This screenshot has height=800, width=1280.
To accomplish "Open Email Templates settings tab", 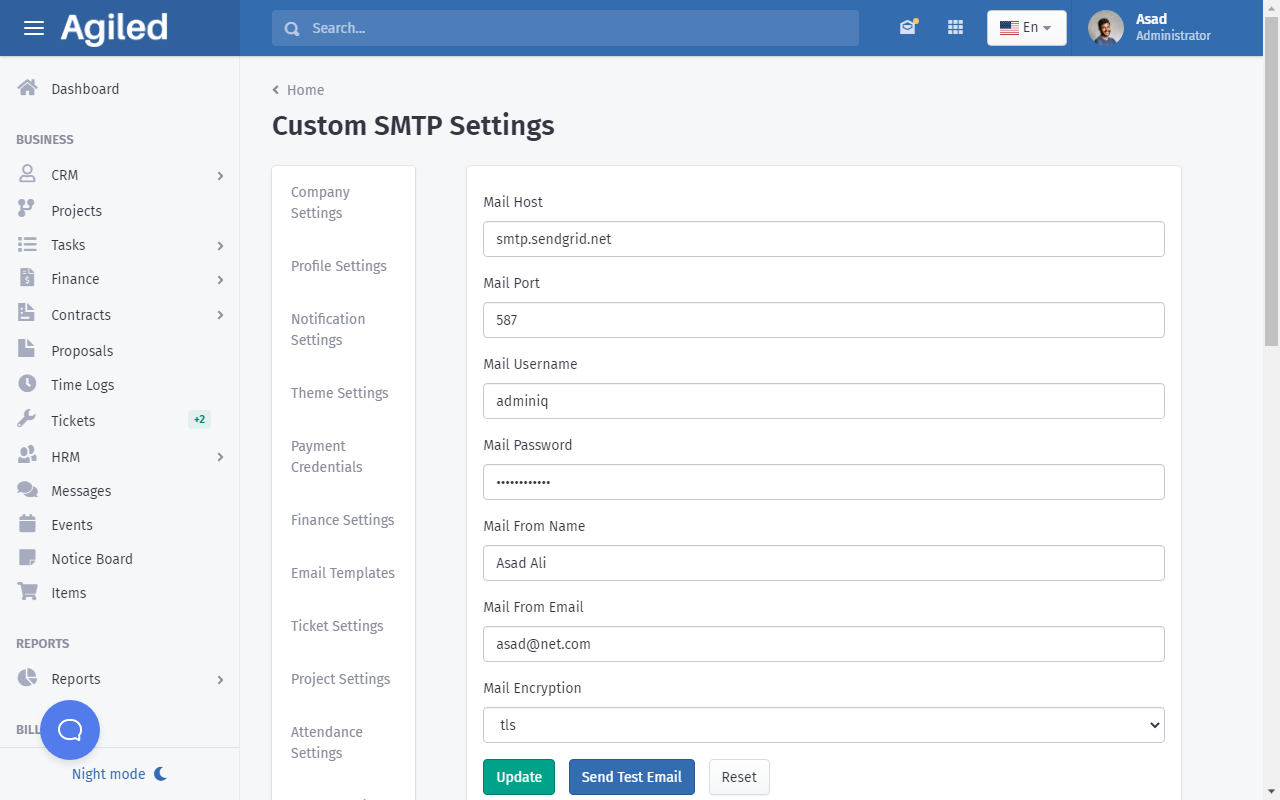I will click(342, 573).
